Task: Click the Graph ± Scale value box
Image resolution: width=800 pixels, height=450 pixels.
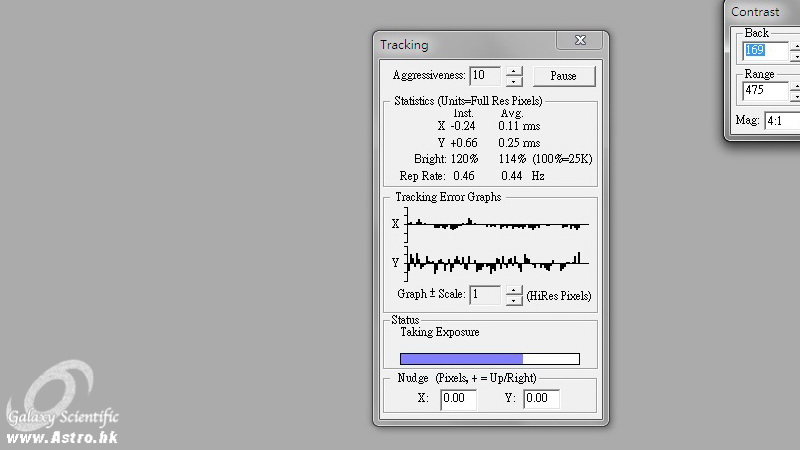Action: click(x=485, y=295)
